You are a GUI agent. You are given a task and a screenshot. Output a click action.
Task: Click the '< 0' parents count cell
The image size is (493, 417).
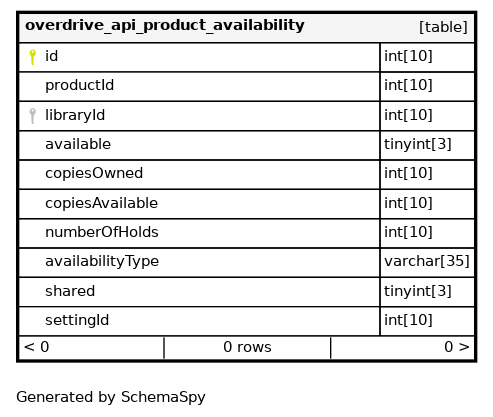tap(91, 348)
